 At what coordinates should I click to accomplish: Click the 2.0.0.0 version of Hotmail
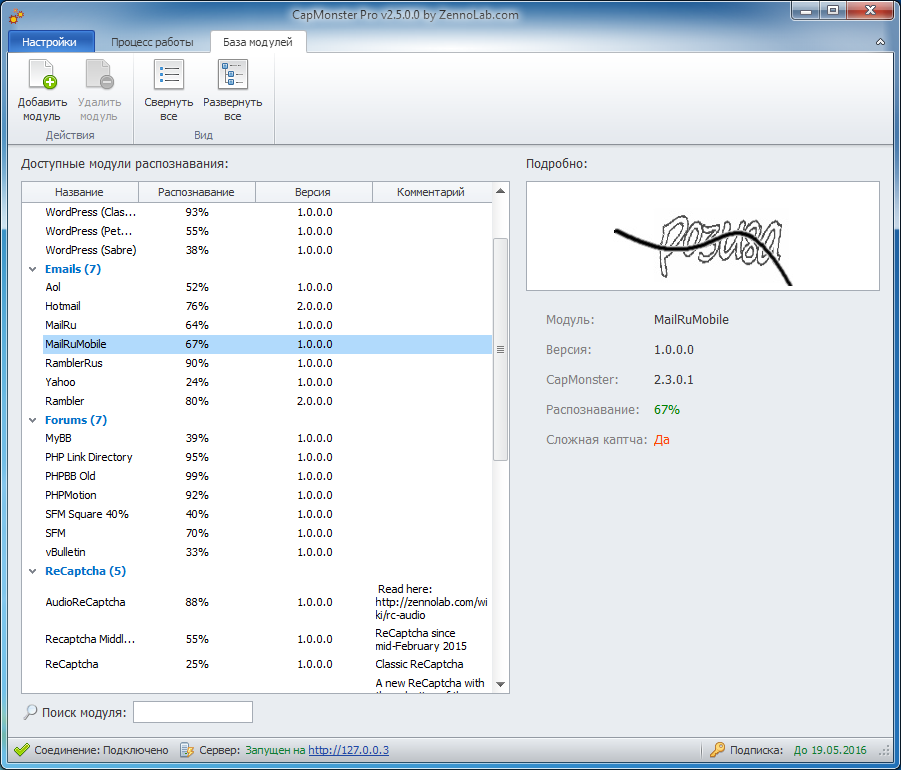[x=314, y=306]
